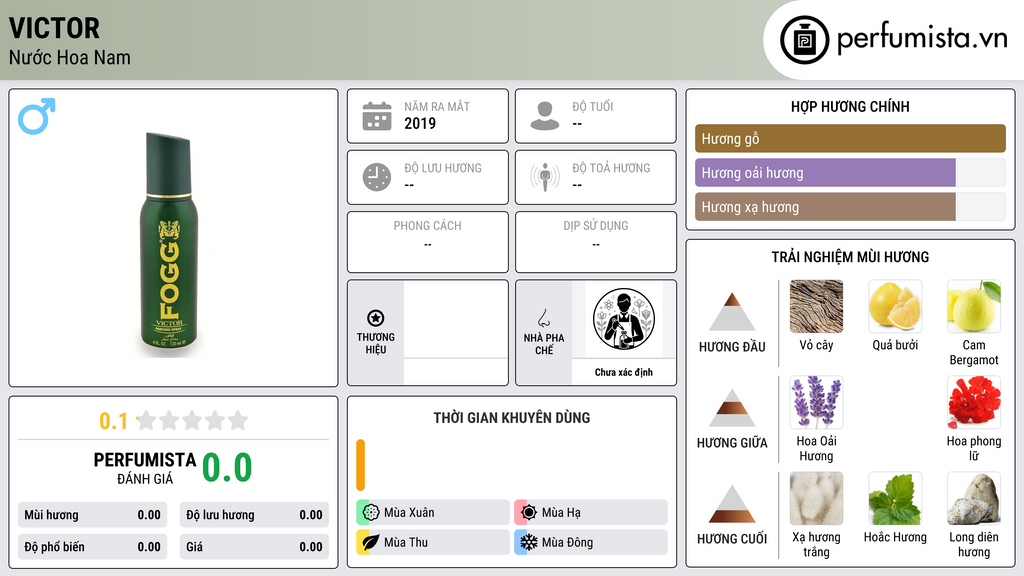Click the Mùa Đông season button
The height and width of the screenshot is (576, 1024).
pos(591,542)
